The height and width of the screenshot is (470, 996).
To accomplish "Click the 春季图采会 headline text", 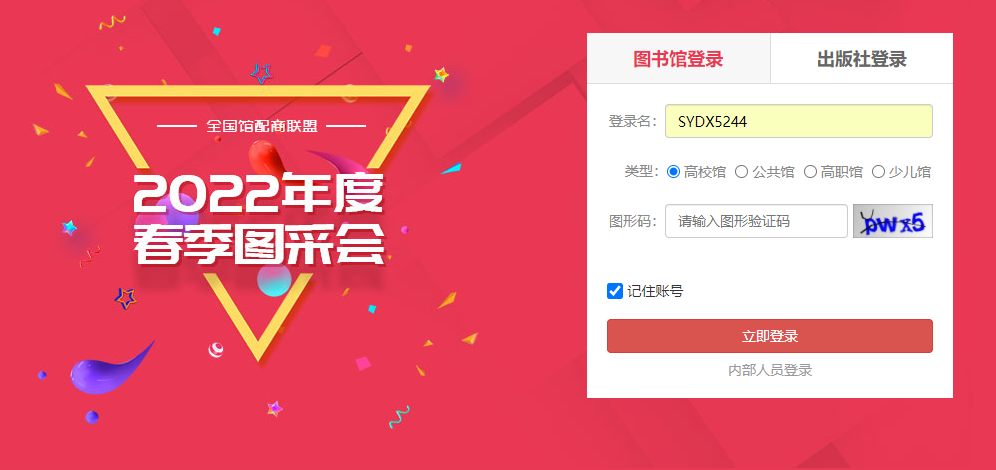I will 259,245.
